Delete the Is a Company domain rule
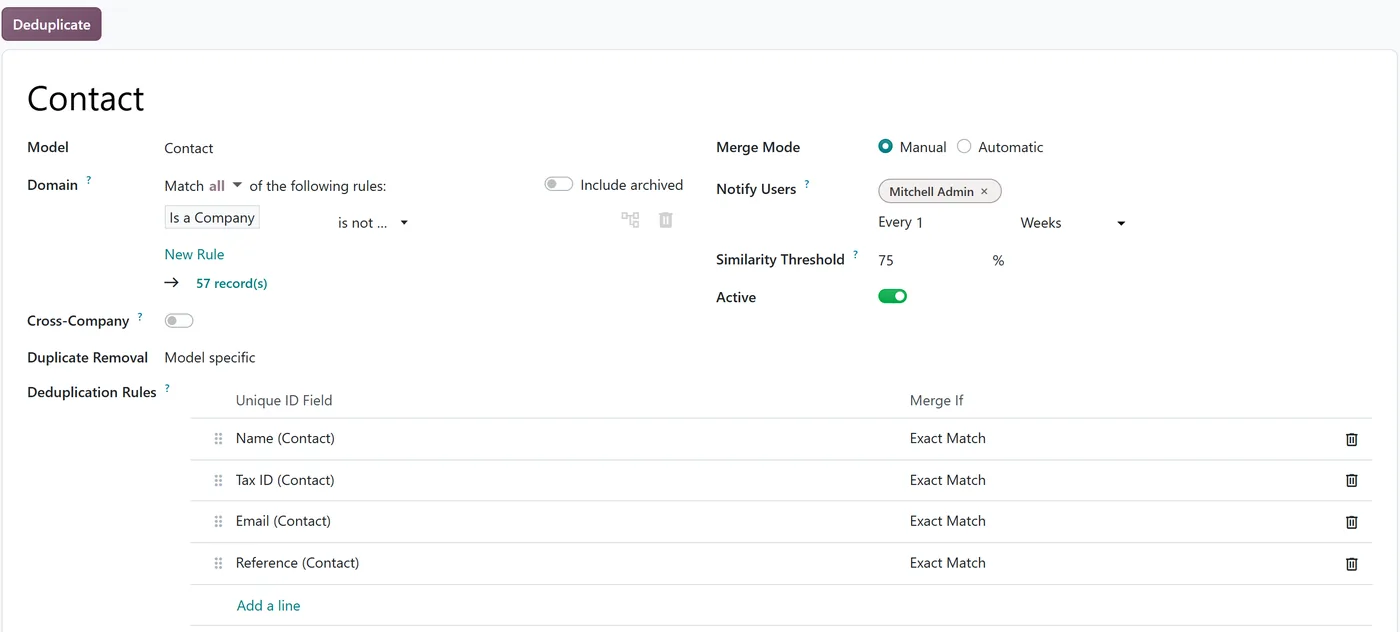The image size is (1400, 632). [665, 220]
